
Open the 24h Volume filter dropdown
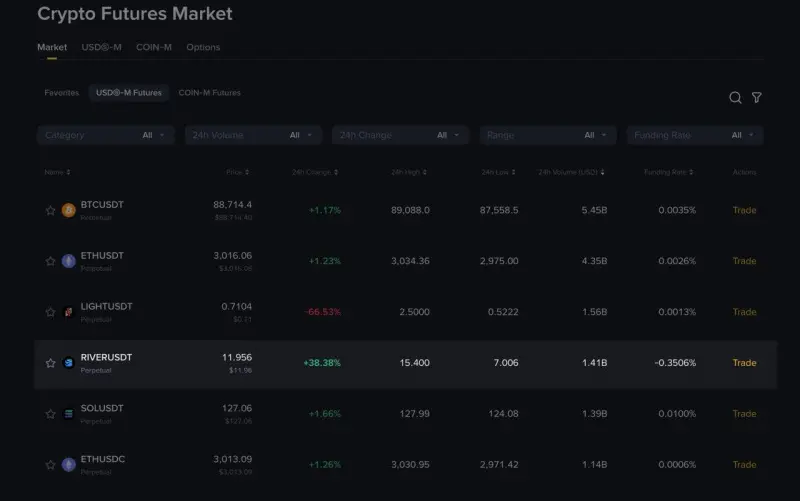pos(253,135)
